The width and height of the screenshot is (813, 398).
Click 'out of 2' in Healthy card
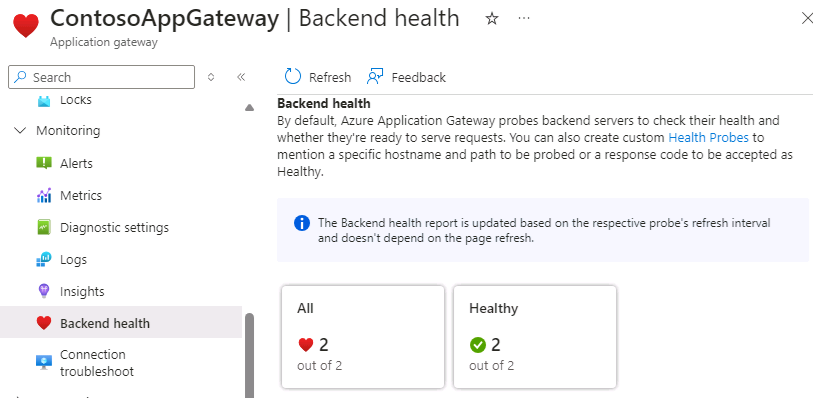click(x=492, y=366)
